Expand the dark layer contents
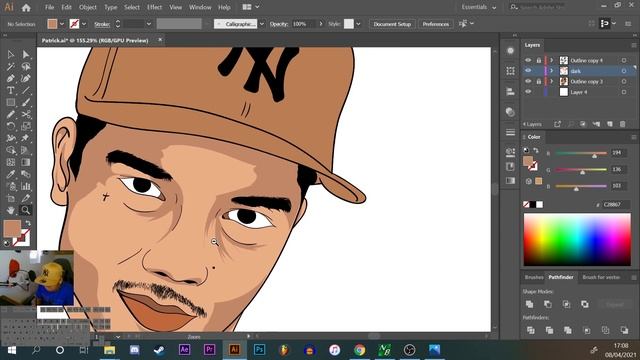The image size is (640, 360). pos(552,71)
